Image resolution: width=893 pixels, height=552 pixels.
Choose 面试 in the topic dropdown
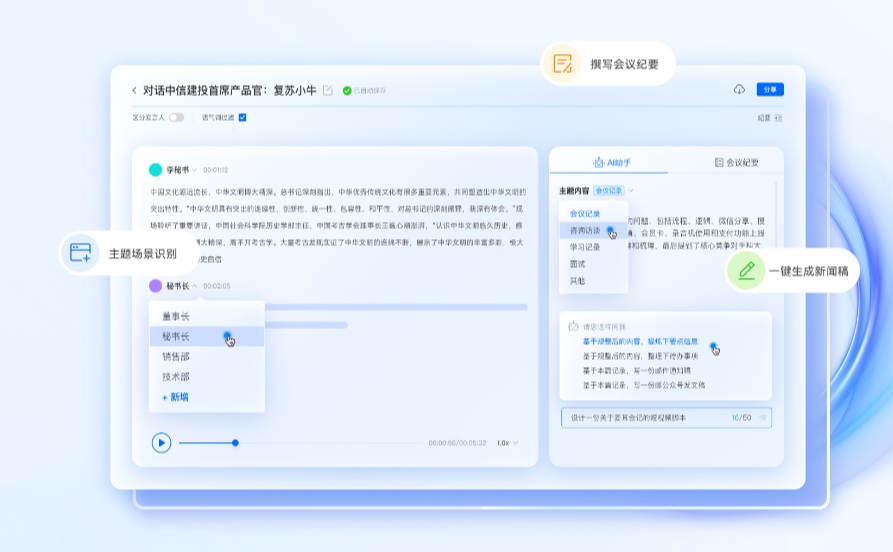click(593, 264)
